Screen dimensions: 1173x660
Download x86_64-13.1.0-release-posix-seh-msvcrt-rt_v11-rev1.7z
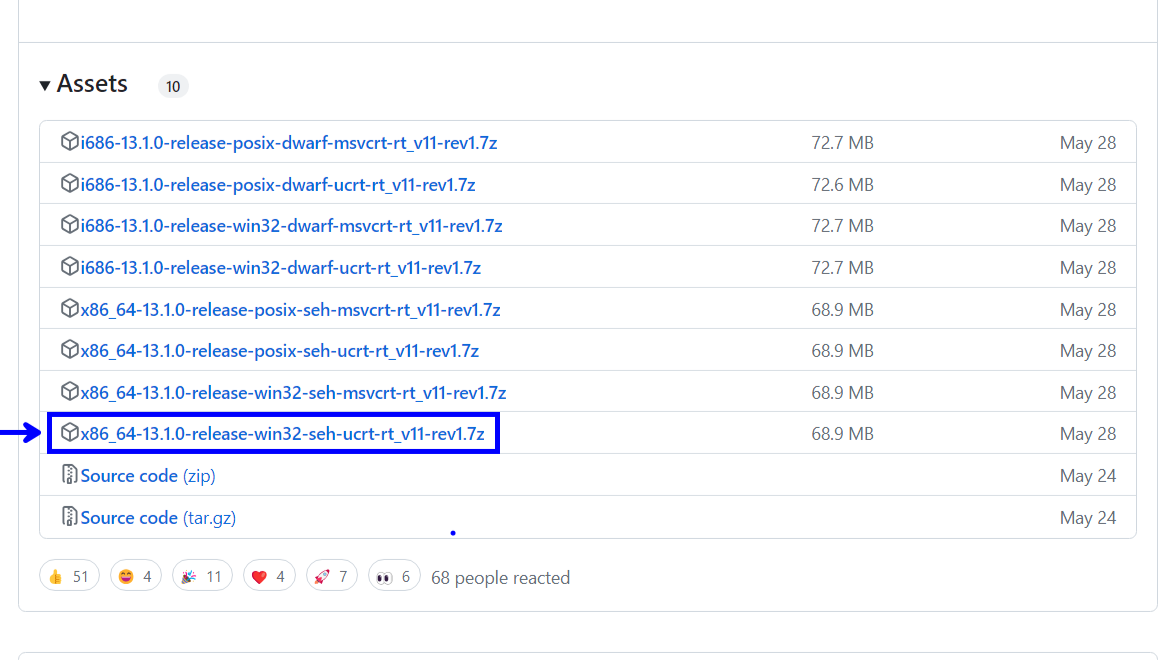click(x=290, y=310)
